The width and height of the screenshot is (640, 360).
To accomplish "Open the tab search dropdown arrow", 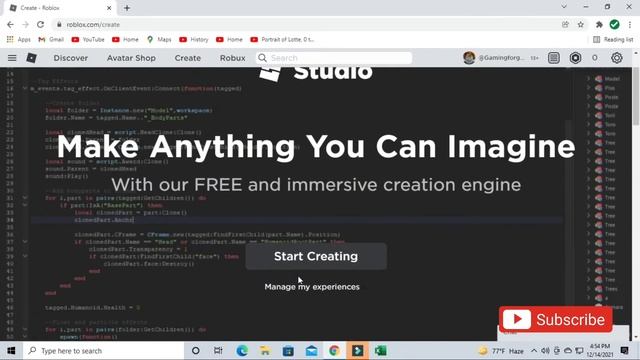I will pyautogui.click(x=564, y=7).
